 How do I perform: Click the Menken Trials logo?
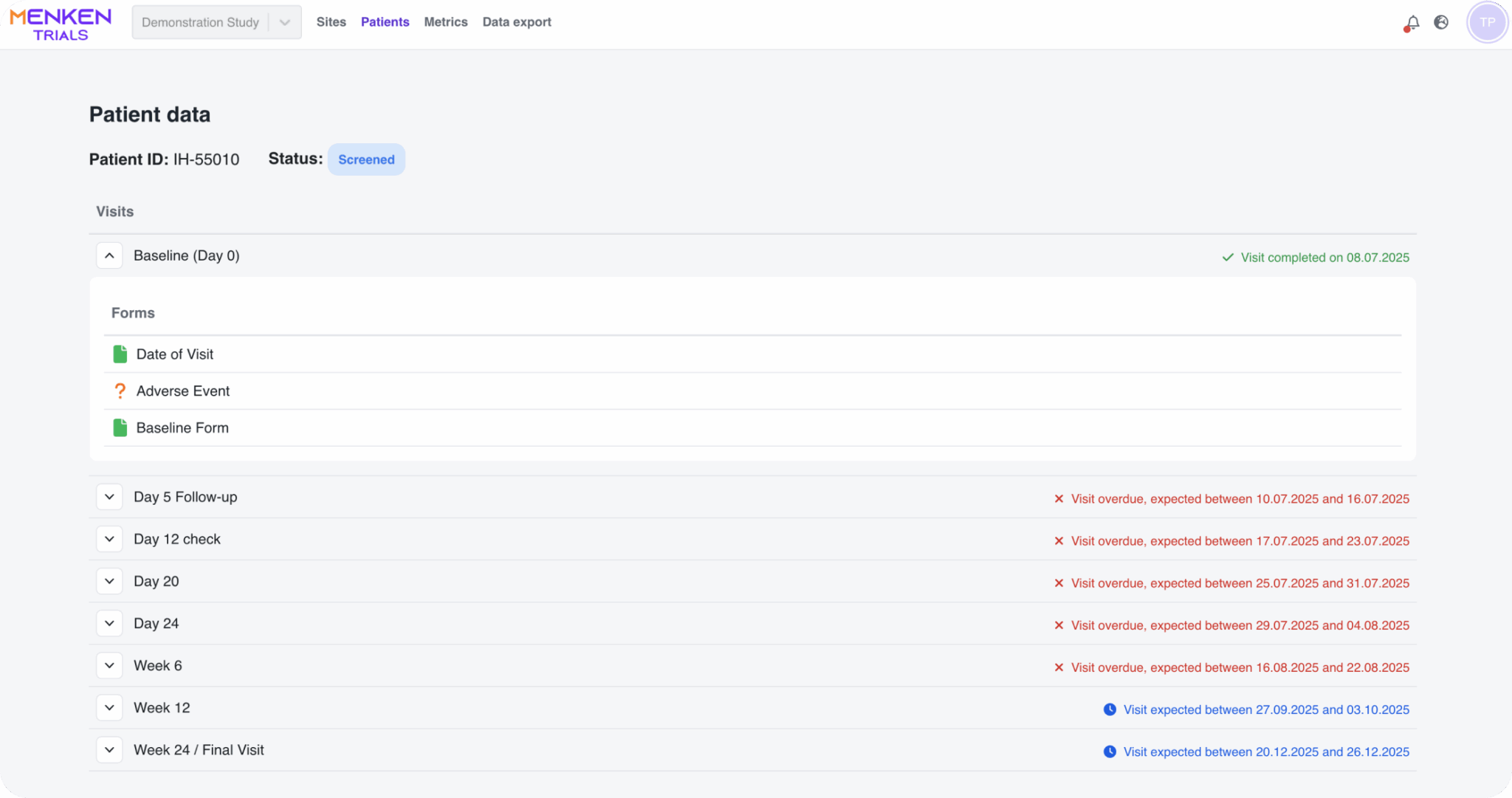tap(61, 24)
